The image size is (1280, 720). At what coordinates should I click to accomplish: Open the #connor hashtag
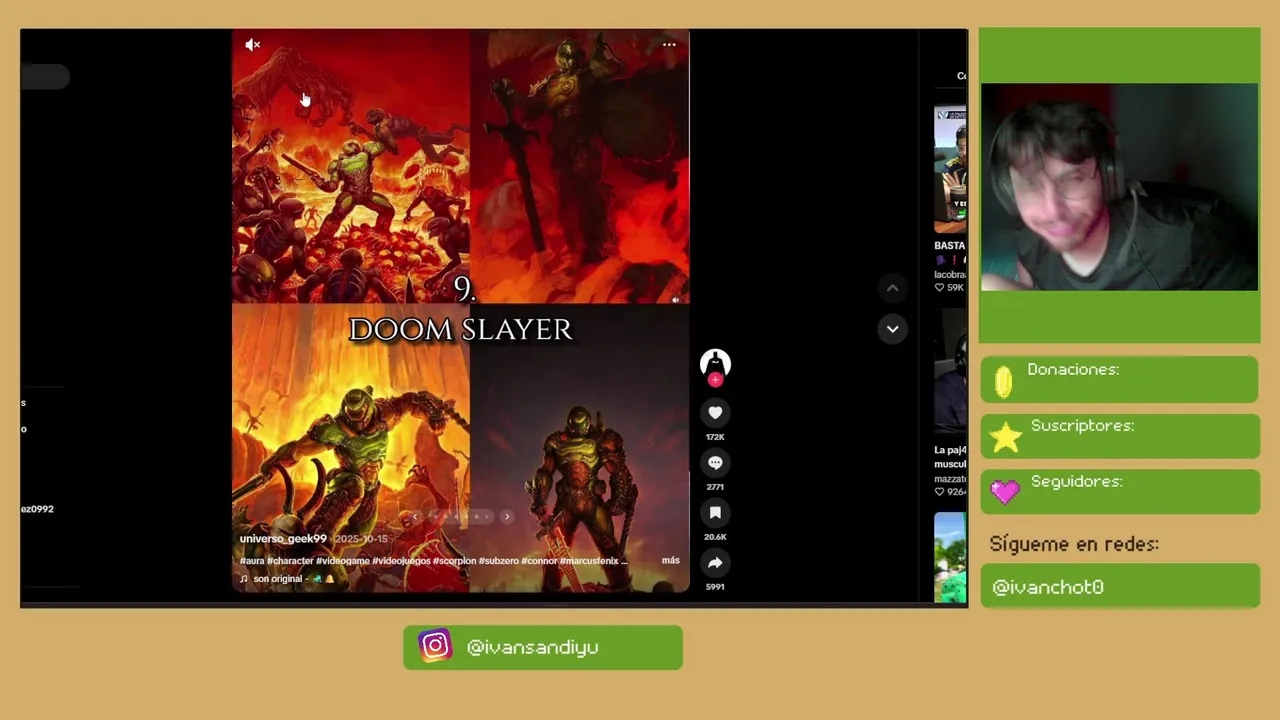coord(539,561)
